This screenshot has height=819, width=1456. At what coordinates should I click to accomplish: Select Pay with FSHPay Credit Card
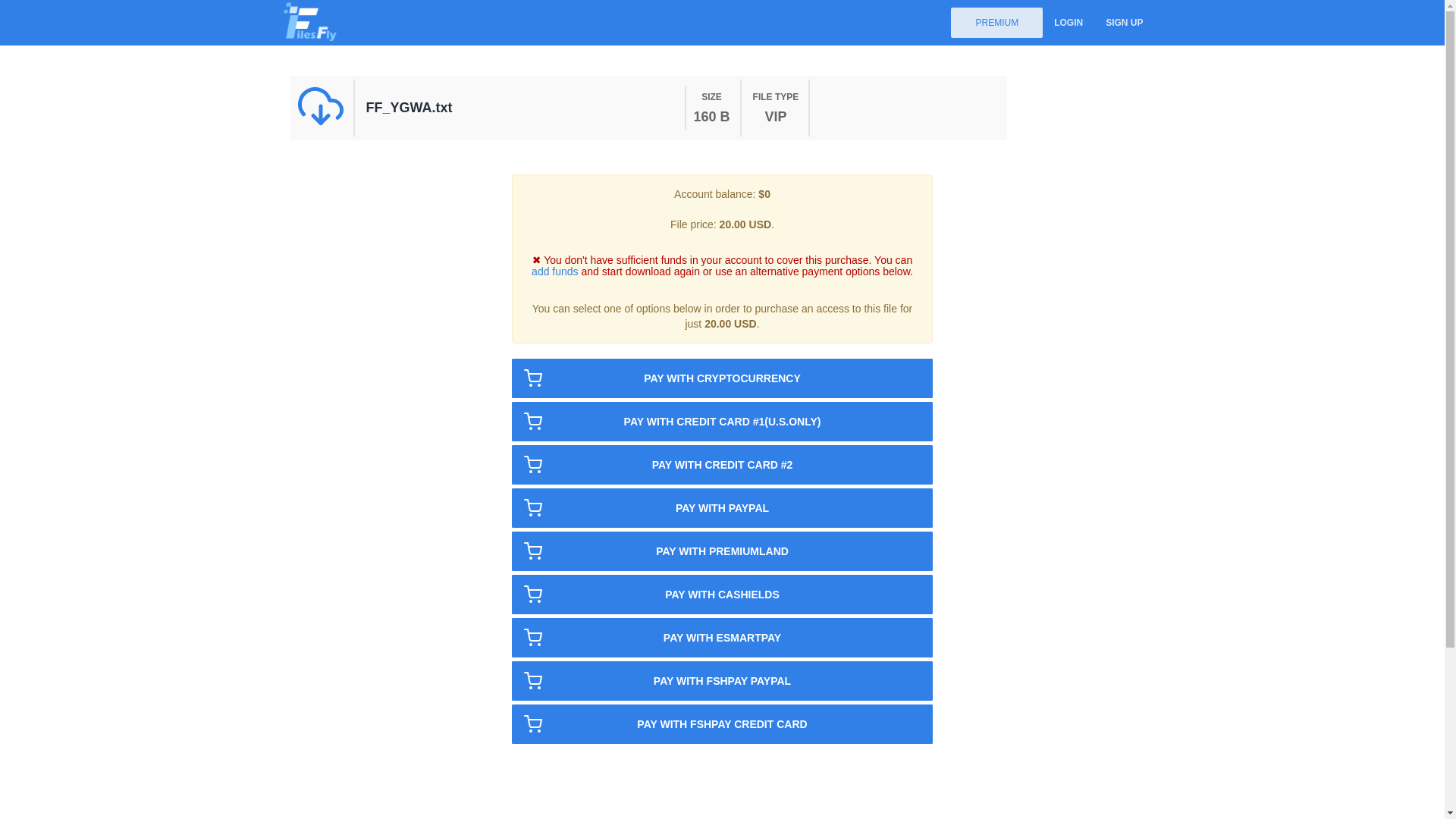722,724
